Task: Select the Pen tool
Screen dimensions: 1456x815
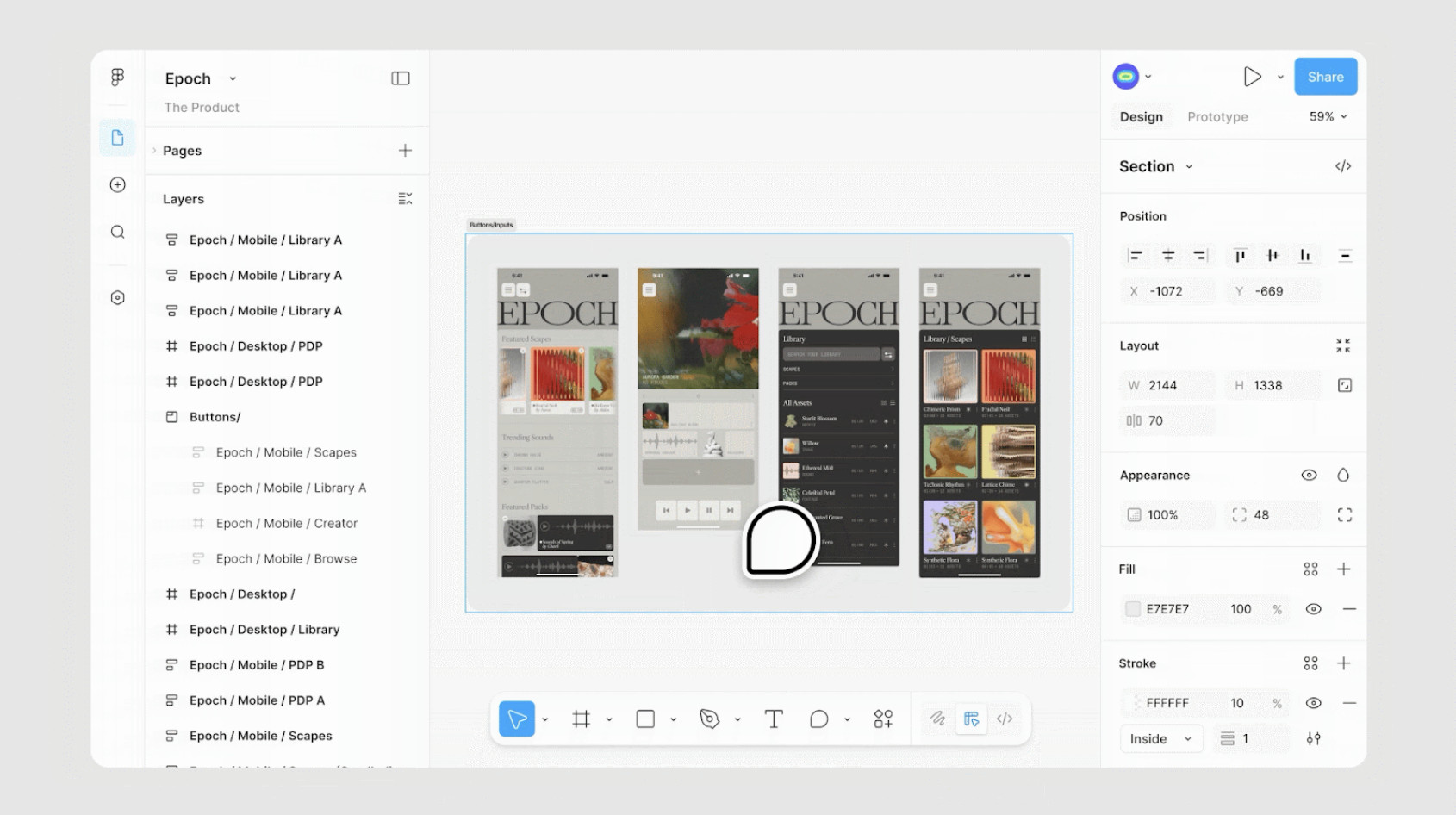Action: pyautogui.click(x=712, y=718)
